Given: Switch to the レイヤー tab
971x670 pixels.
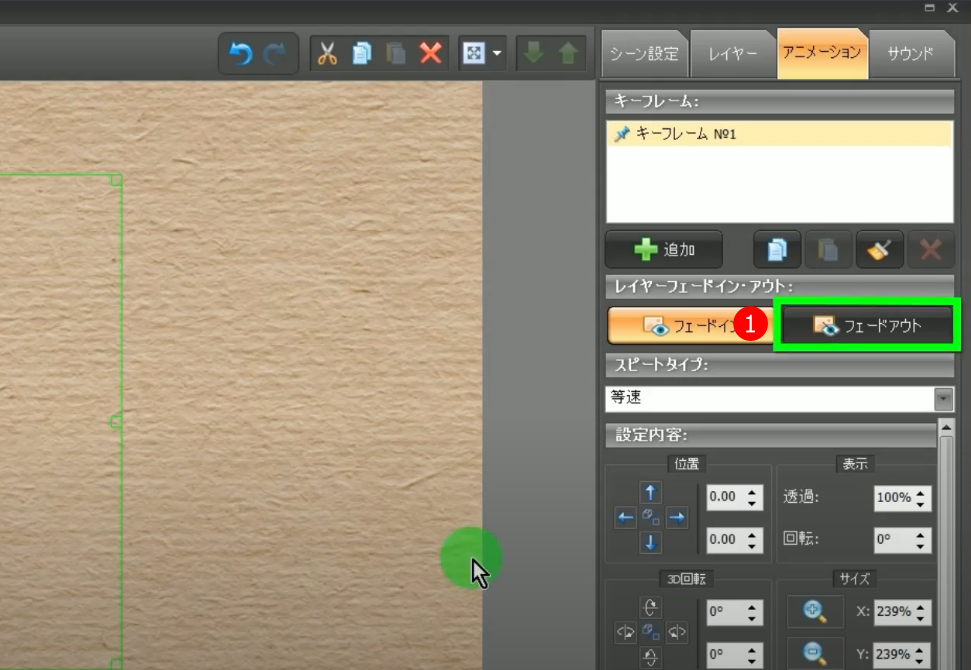Looking at the screenshot, I should (732, 54).
